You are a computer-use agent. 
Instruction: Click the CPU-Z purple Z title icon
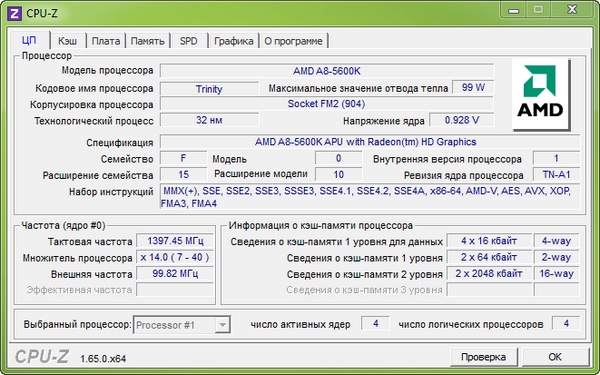[15, 13]
